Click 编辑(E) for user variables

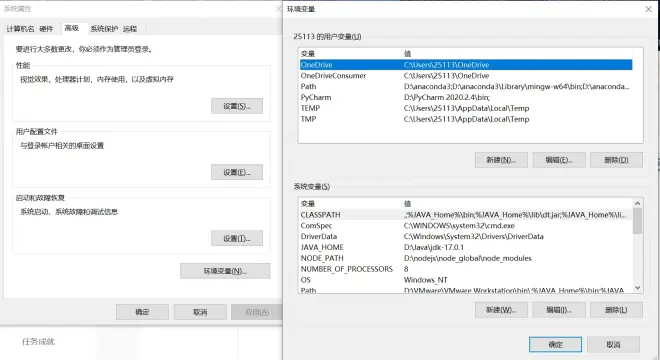[x=559, y=160]
